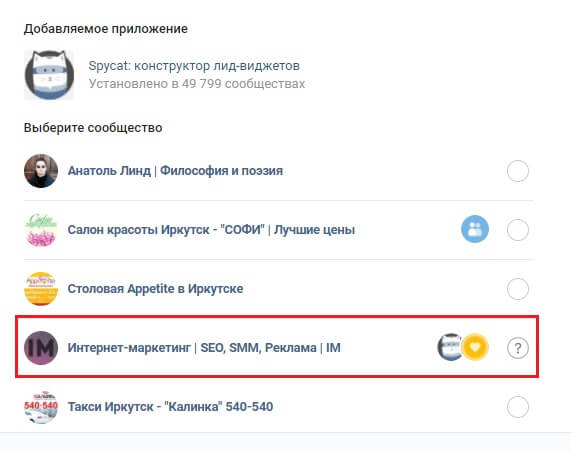Click Такси Калинка 540-540 avatar
This screenshot has width=571, height=451.
click(x=41, y=407)
